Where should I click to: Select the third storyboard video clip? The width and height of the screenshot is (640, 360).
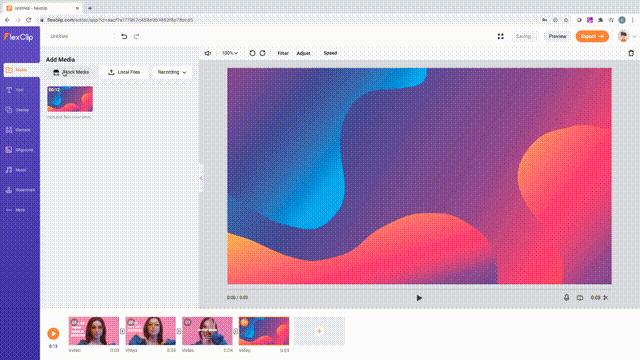tap(207, 331)
